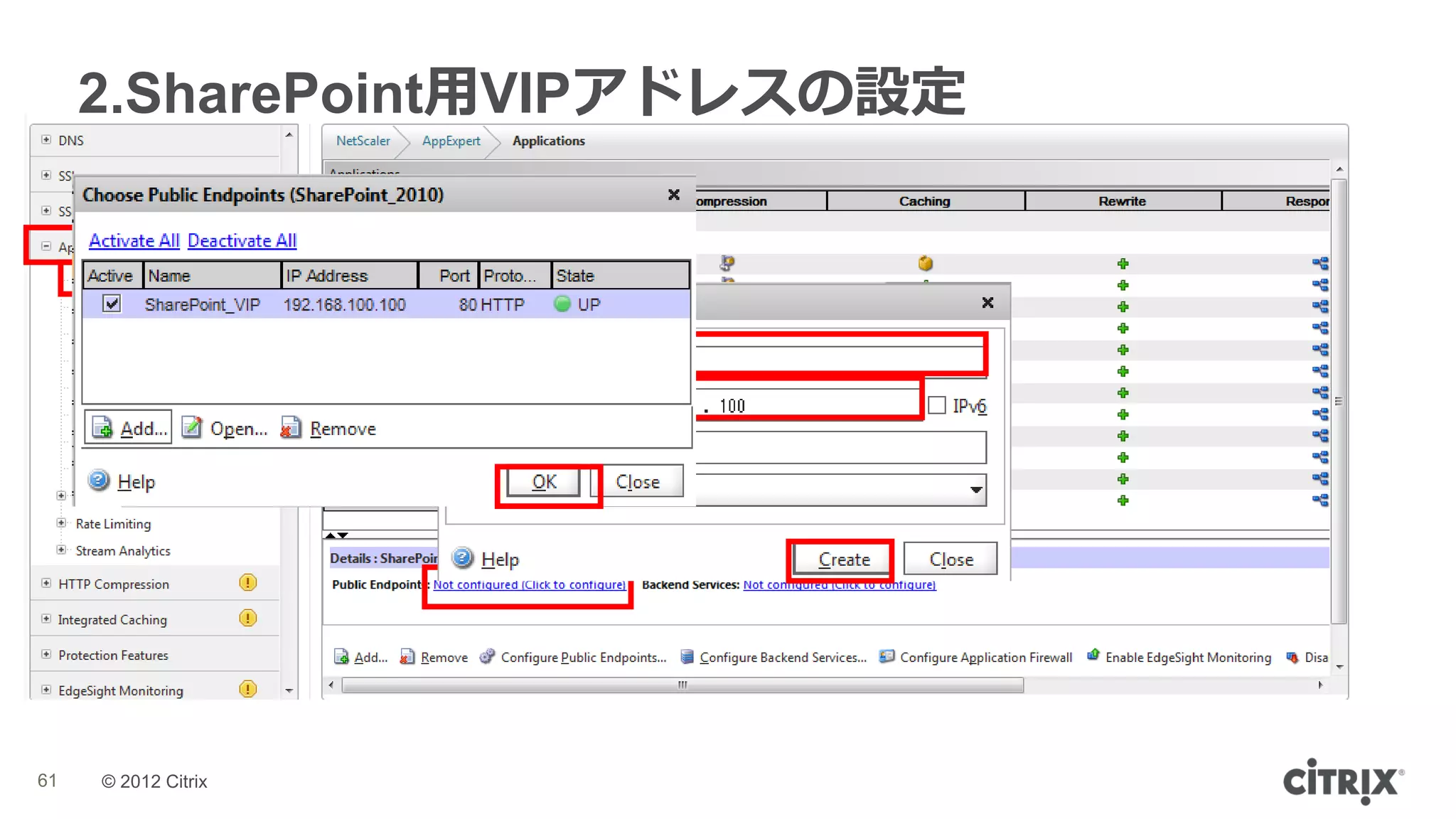Close the Choose Public Endpoints dialog with X
Viewport: 1456px width, 819px height.
[x=674, y=195]
